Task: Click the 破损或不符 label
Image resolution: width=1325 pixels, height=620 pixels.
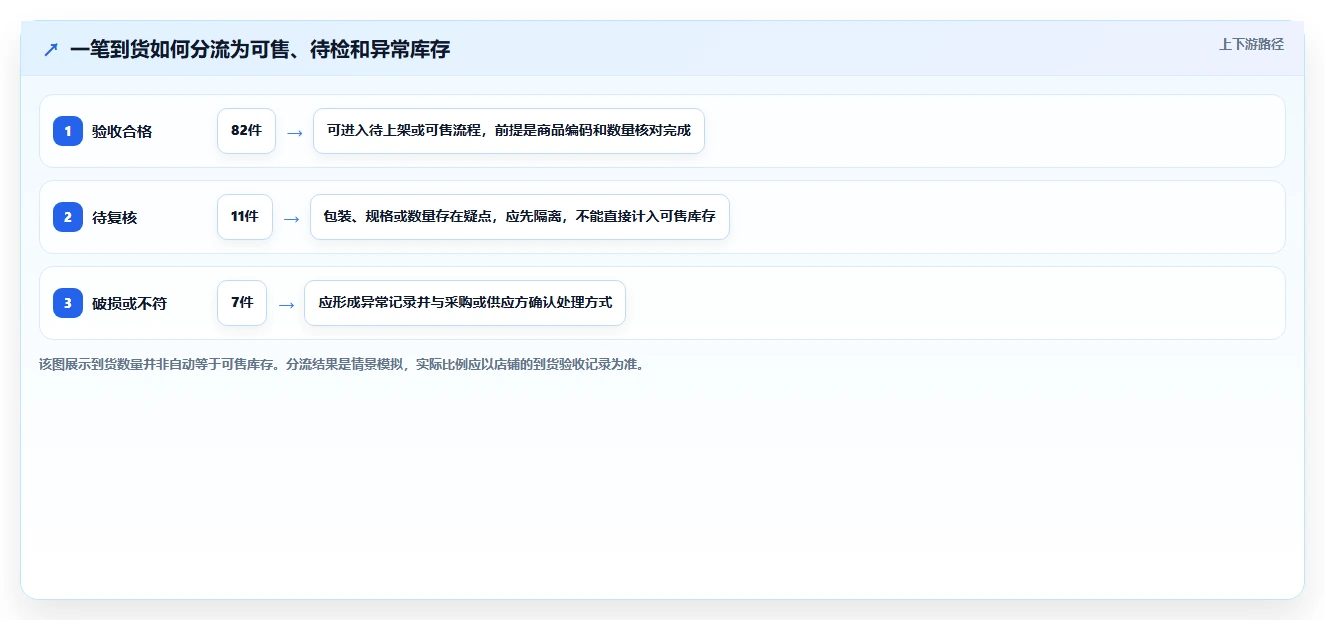Action: pyautogui.click(x=130, y=303)
